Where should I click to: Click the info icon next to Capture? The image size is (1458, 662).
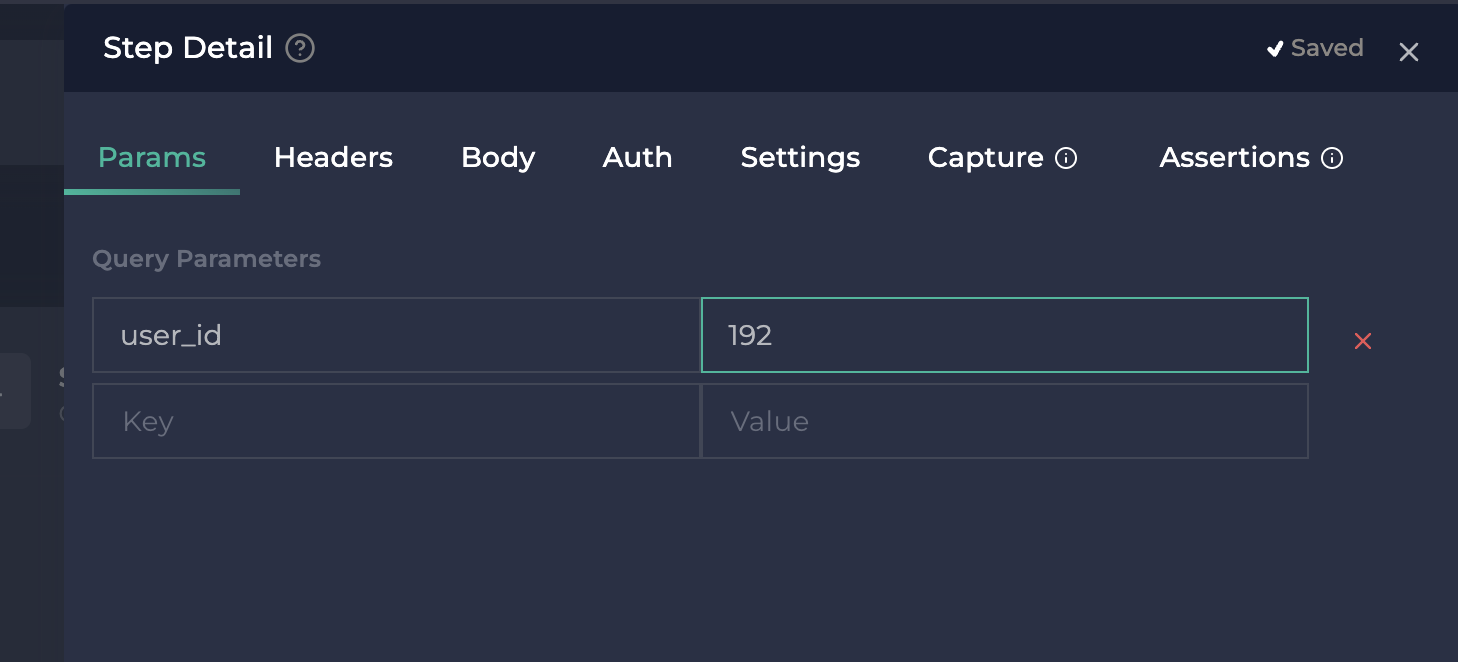pos(1067,158)
